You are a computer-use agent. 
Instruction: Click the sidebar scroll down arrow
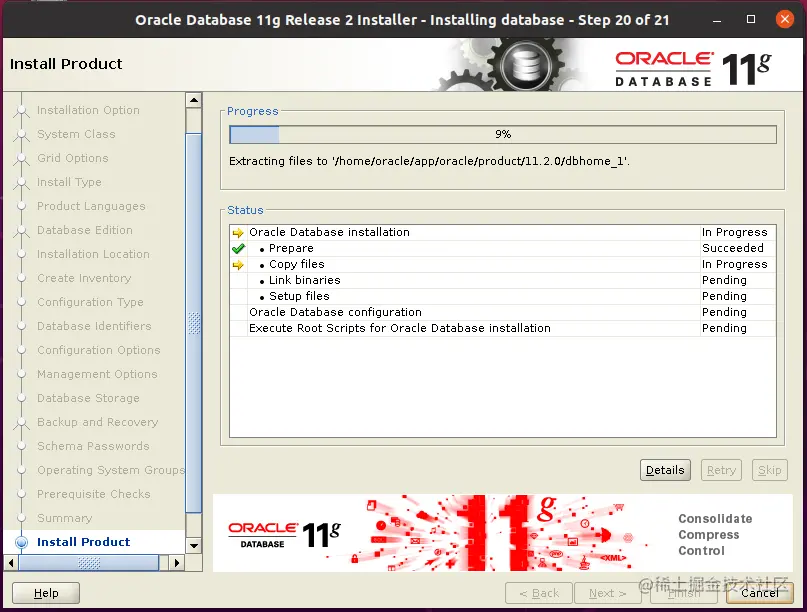pos(194,545)
